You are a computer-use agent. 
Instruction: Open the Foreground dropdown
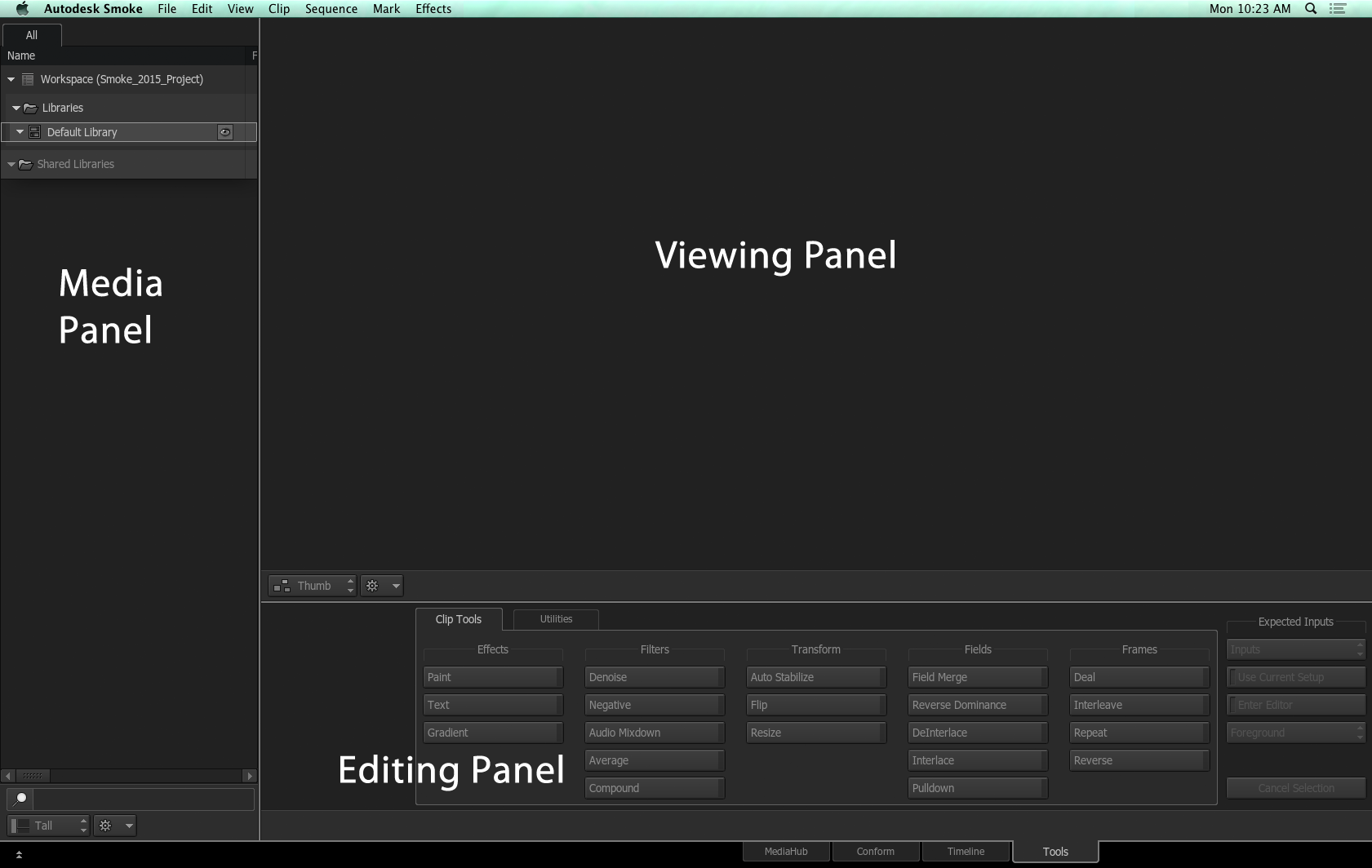[x=1296, y=733]
